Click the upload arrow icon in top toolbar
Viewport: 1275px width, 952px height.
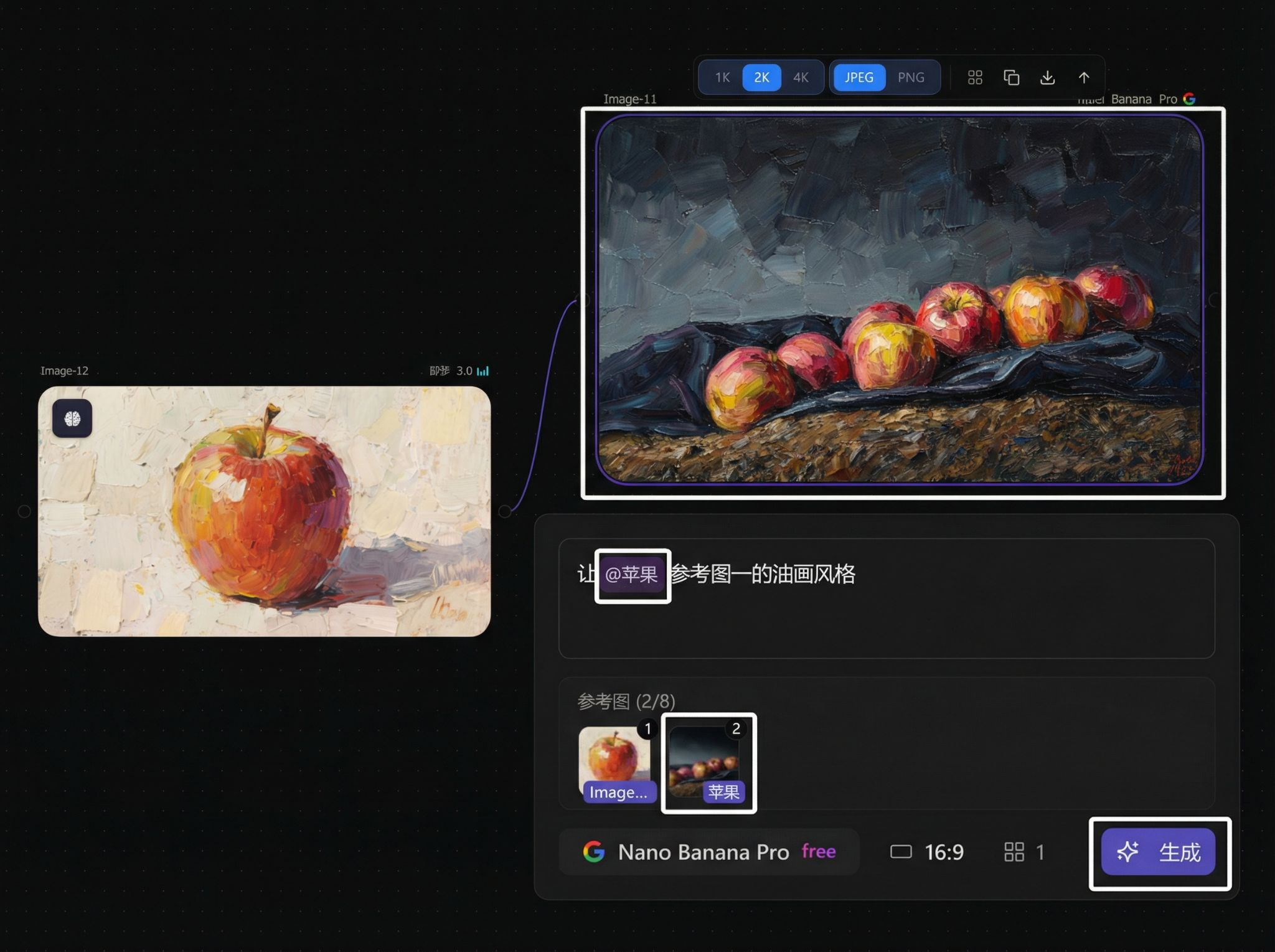click(1084, 77)
